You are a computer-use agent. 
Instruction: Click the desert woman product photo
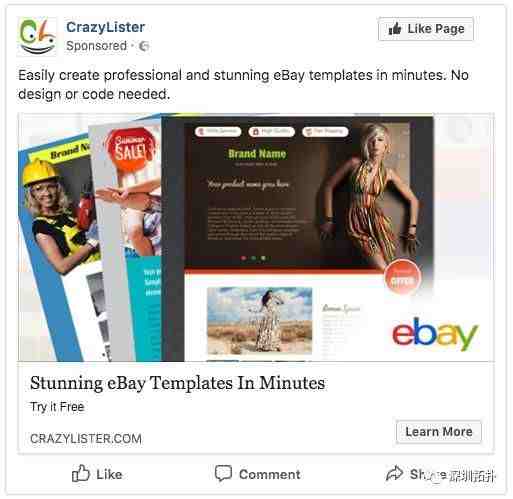point(259,320)
